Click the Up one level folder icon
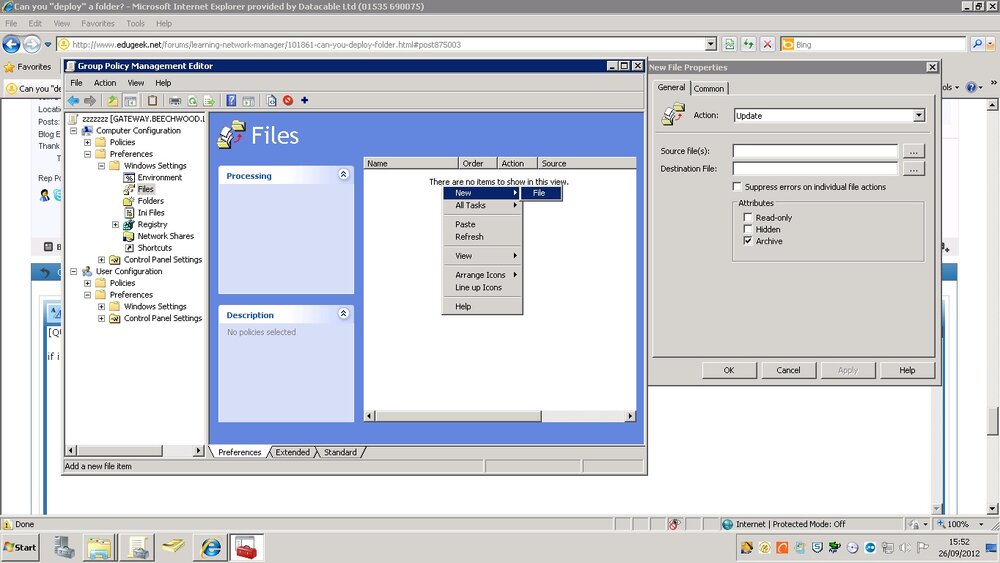Viewport: 1000px width, 563px height. [x=113, y=101]
